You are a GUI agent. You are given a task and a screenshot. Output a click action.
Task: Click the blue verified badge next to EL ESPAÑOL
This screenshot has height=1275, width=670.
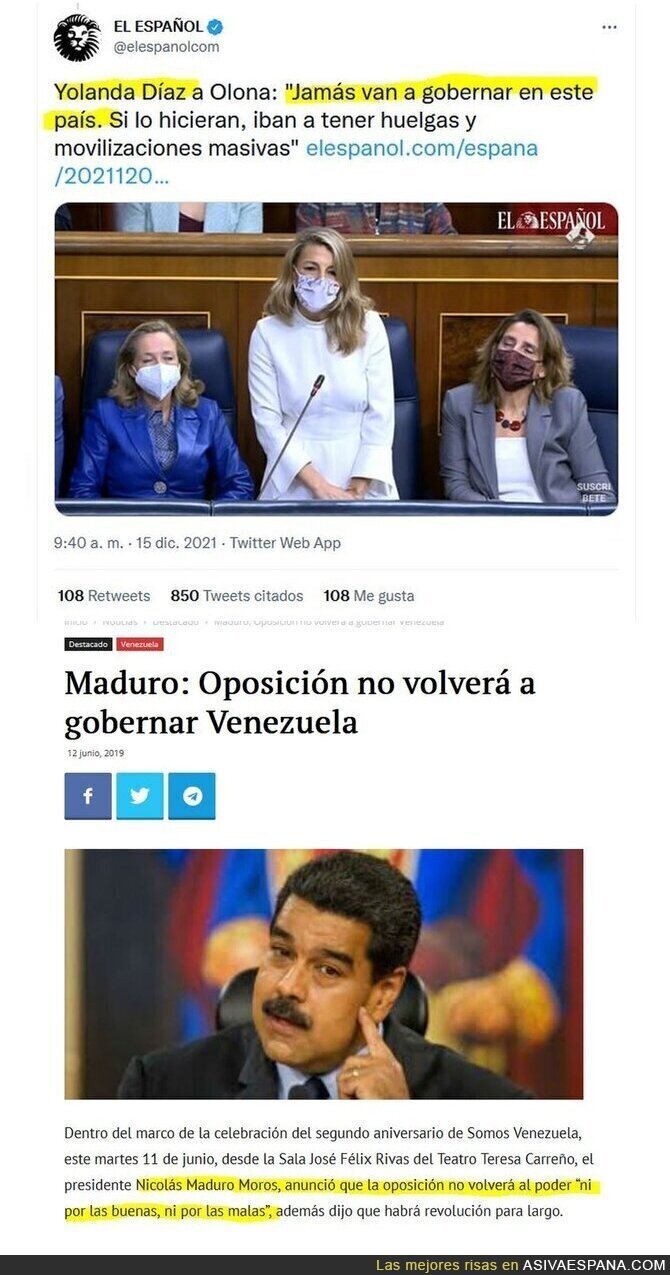click(215, 27)
